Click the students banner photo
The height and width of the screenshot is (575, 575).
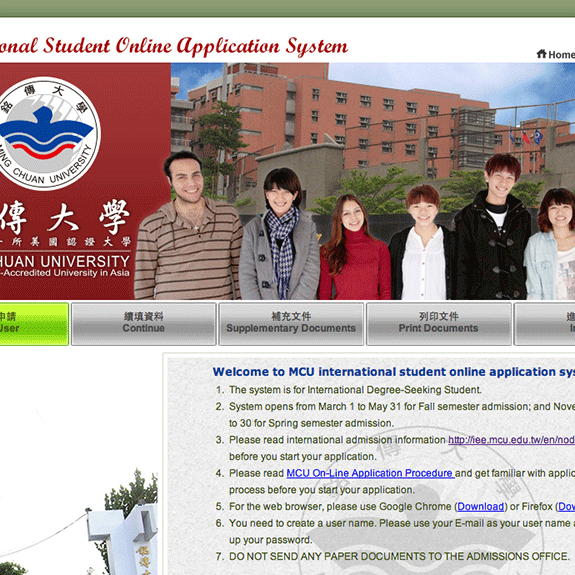pos(373,181)
